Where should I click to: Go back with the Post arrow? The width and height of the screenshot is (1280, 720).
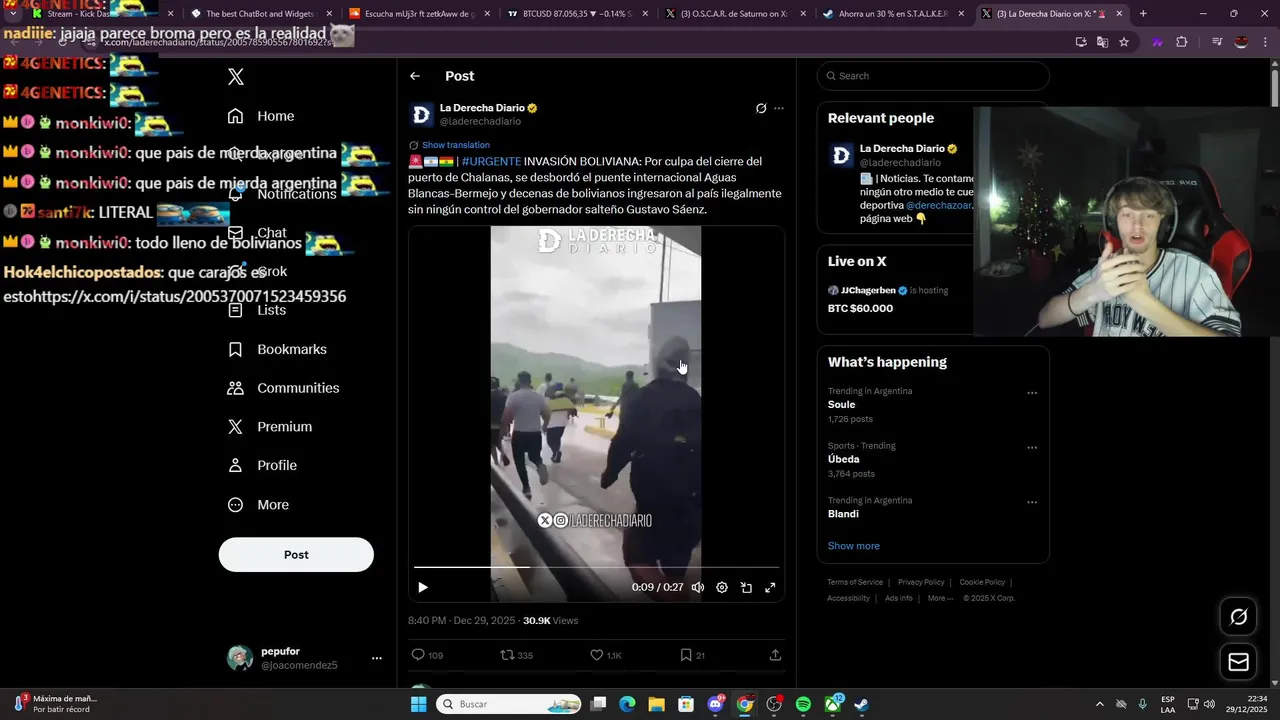(x=415, y=76)
